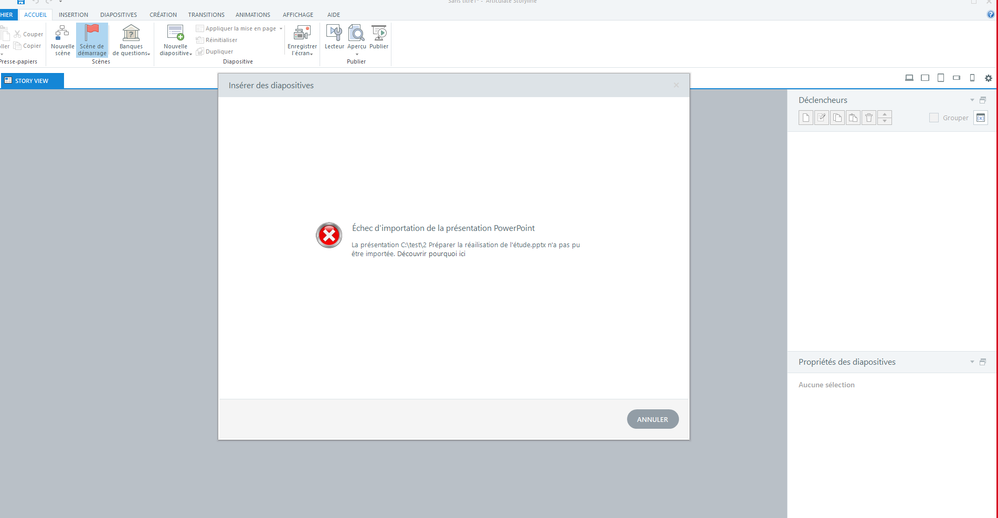The width and height of the screenshot is (998, 518).
Task: Close the Insérer des diapositives dialog
Action: 676,85
